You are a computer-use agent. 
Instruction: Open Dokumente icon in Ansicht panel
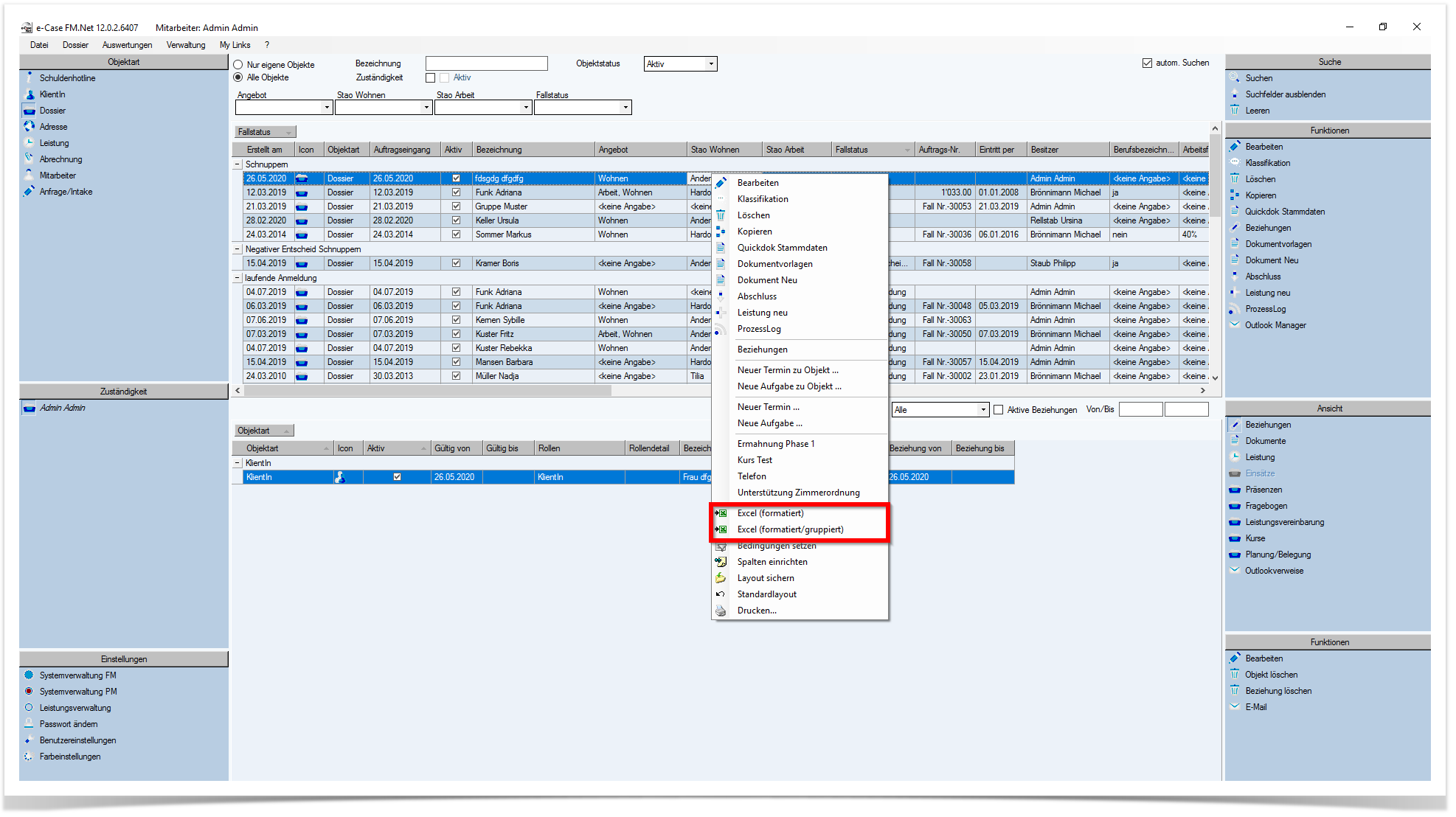[x=1235, y=440]
